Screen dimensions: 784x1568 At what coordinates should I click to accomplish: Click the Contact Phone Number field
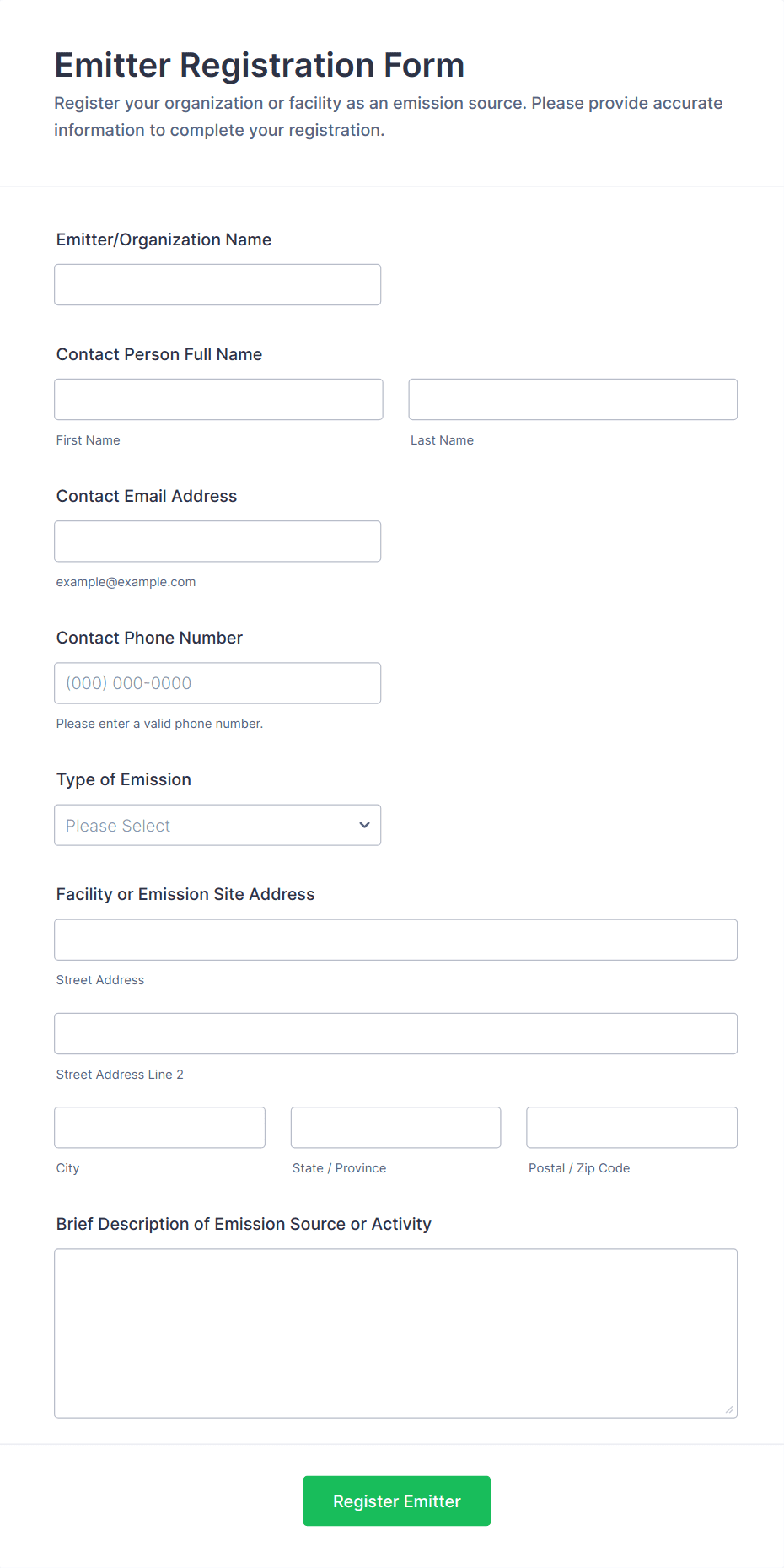(x=217, y=683)
